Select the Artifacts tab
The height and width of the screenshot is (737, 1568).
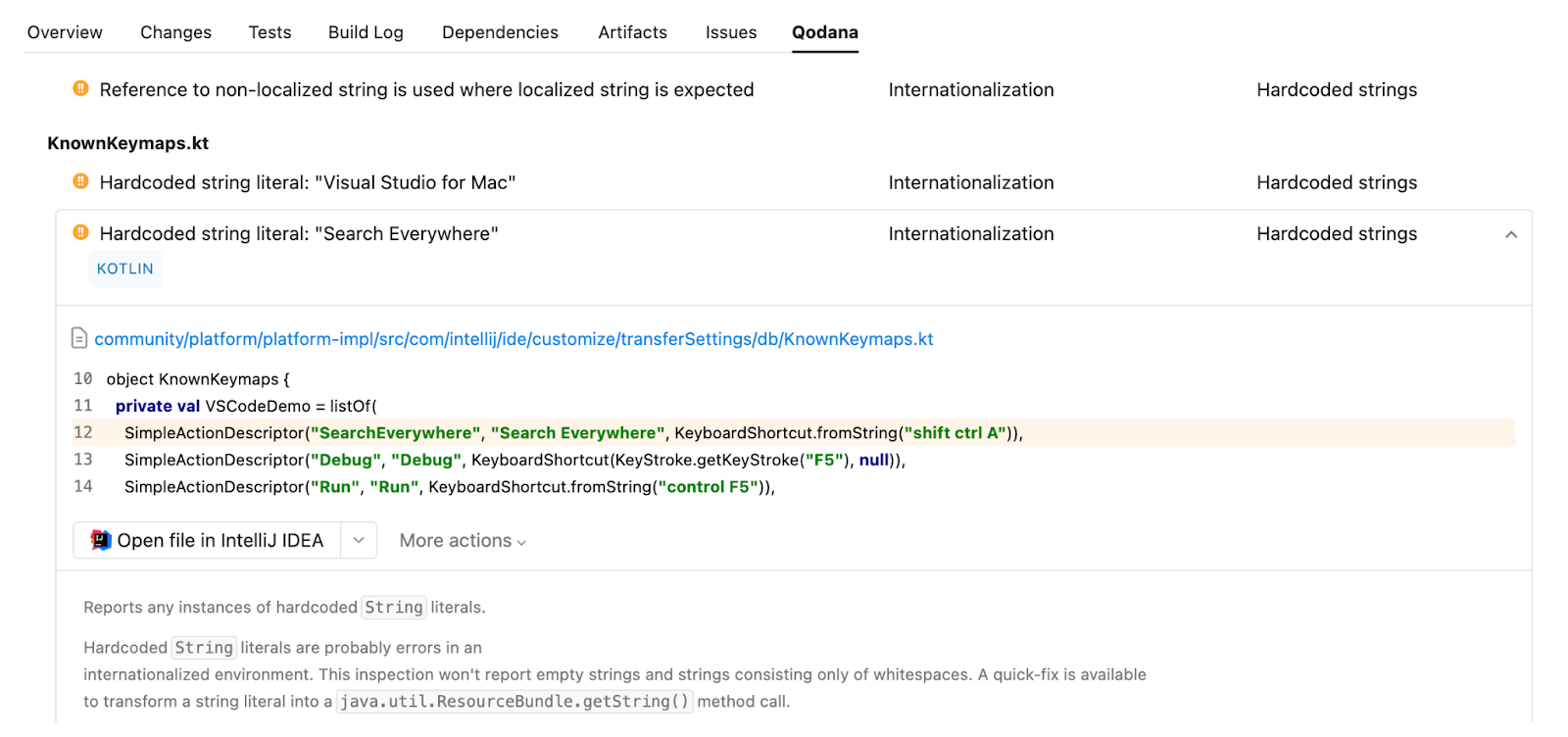tap(632, 32)
